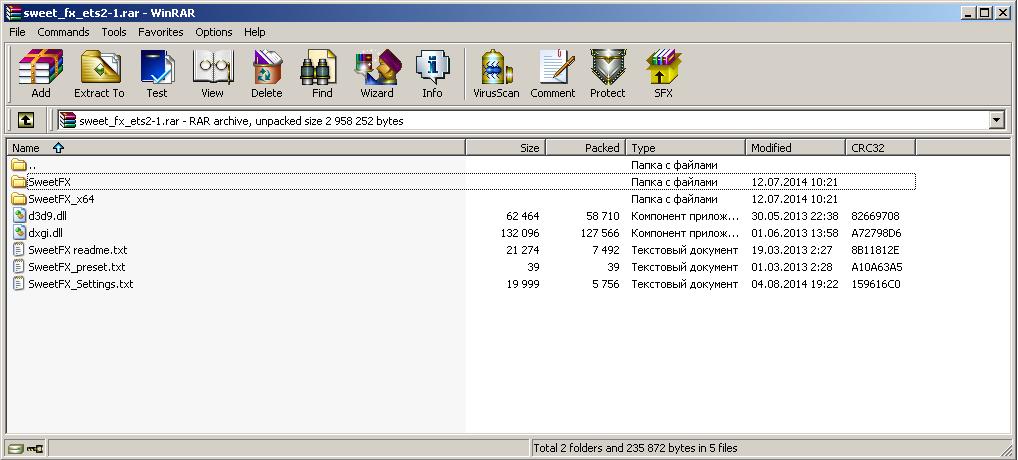Sort by CRC32 column header
The width and height of the screenshot is (1018, 460).
coord(880,148)
